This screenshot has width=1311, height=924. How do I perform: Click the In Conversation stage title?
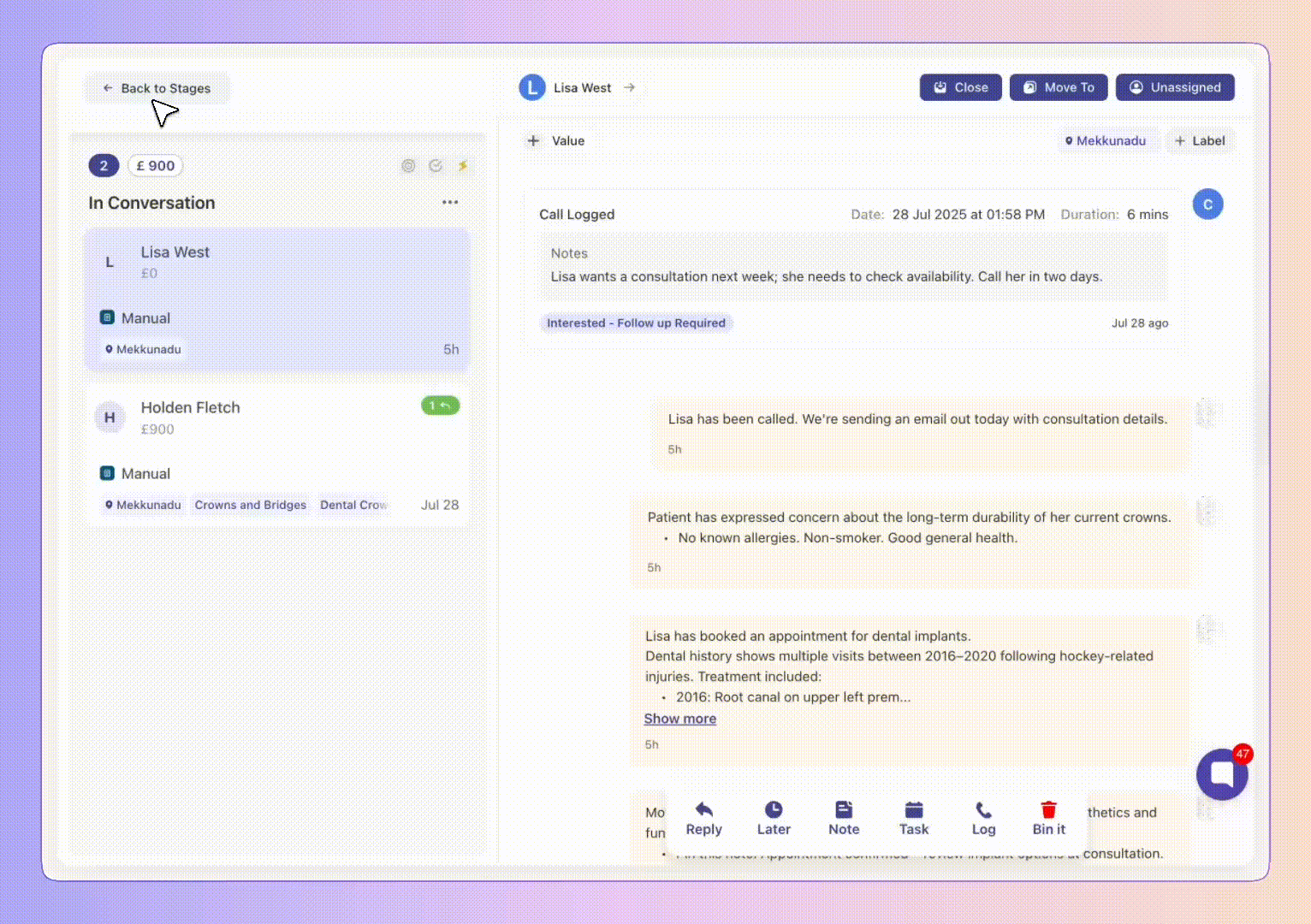[151, 203]
